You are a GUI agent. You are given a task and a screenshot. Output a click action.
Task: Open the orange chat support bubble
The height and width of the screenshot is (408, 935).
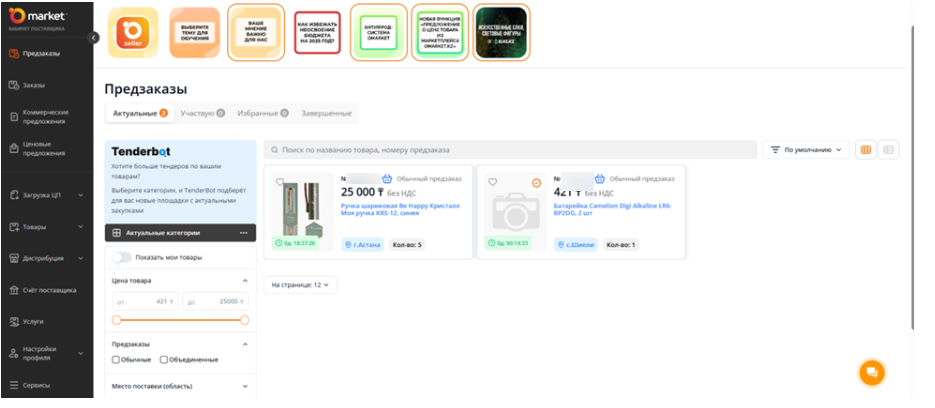871,372
